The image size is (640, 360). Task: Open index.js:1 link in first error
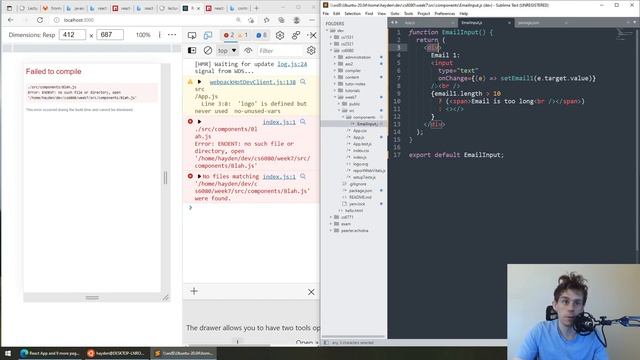coord(279,122)
